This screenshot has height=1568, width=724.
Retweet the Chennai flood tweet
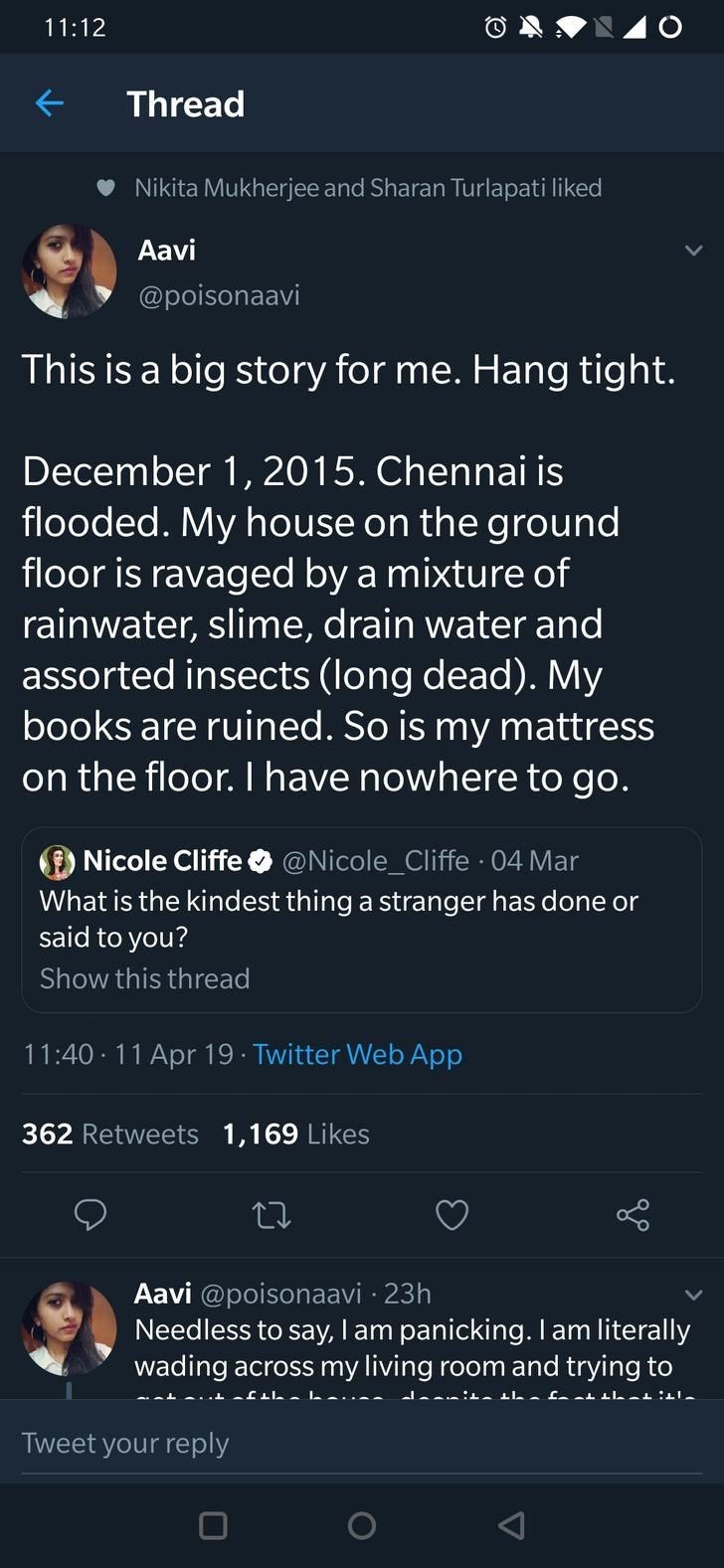[x=271, y=1215]
